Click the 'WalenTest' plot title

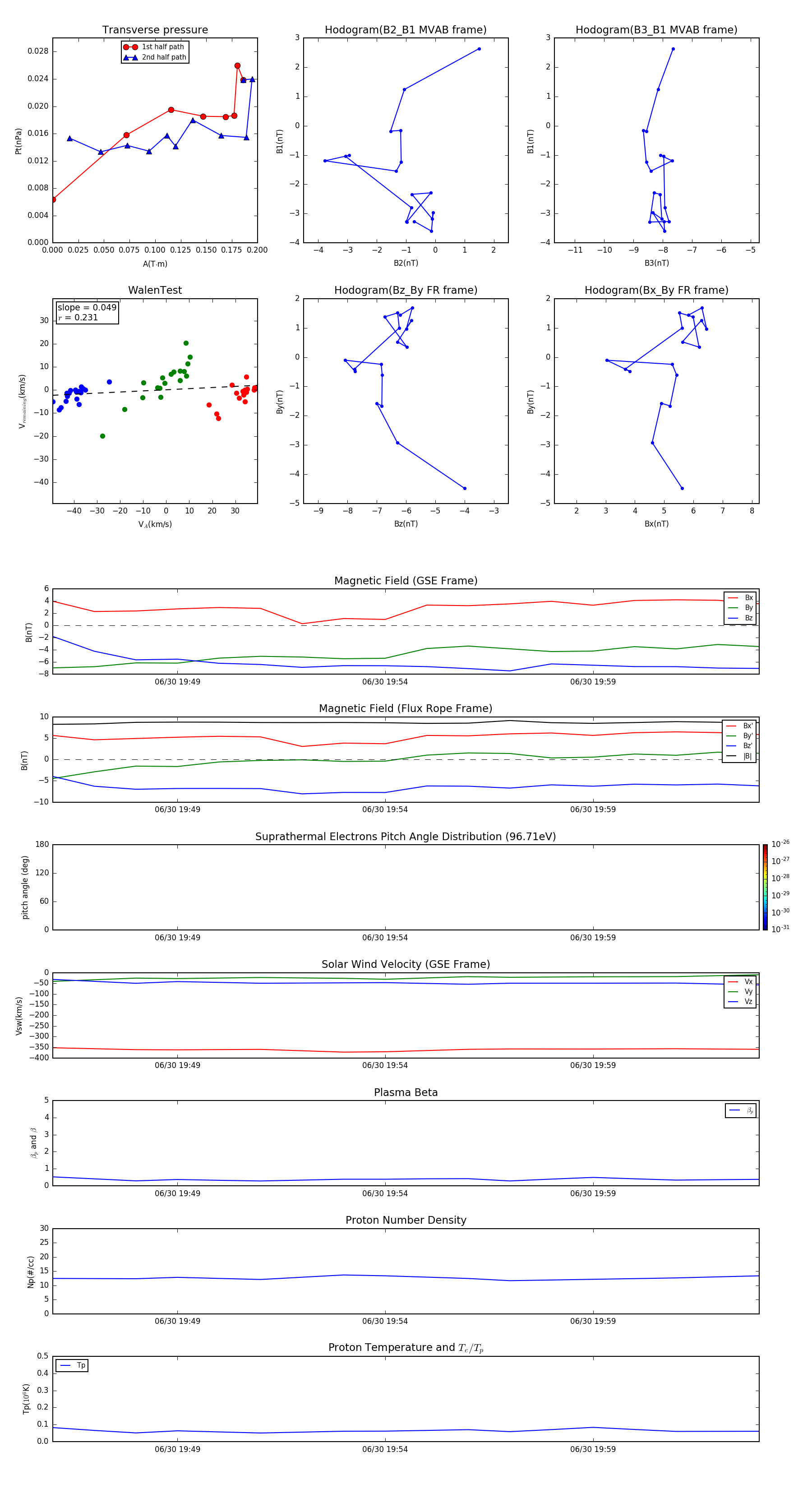pyautogui.click(x=155, y=290)
